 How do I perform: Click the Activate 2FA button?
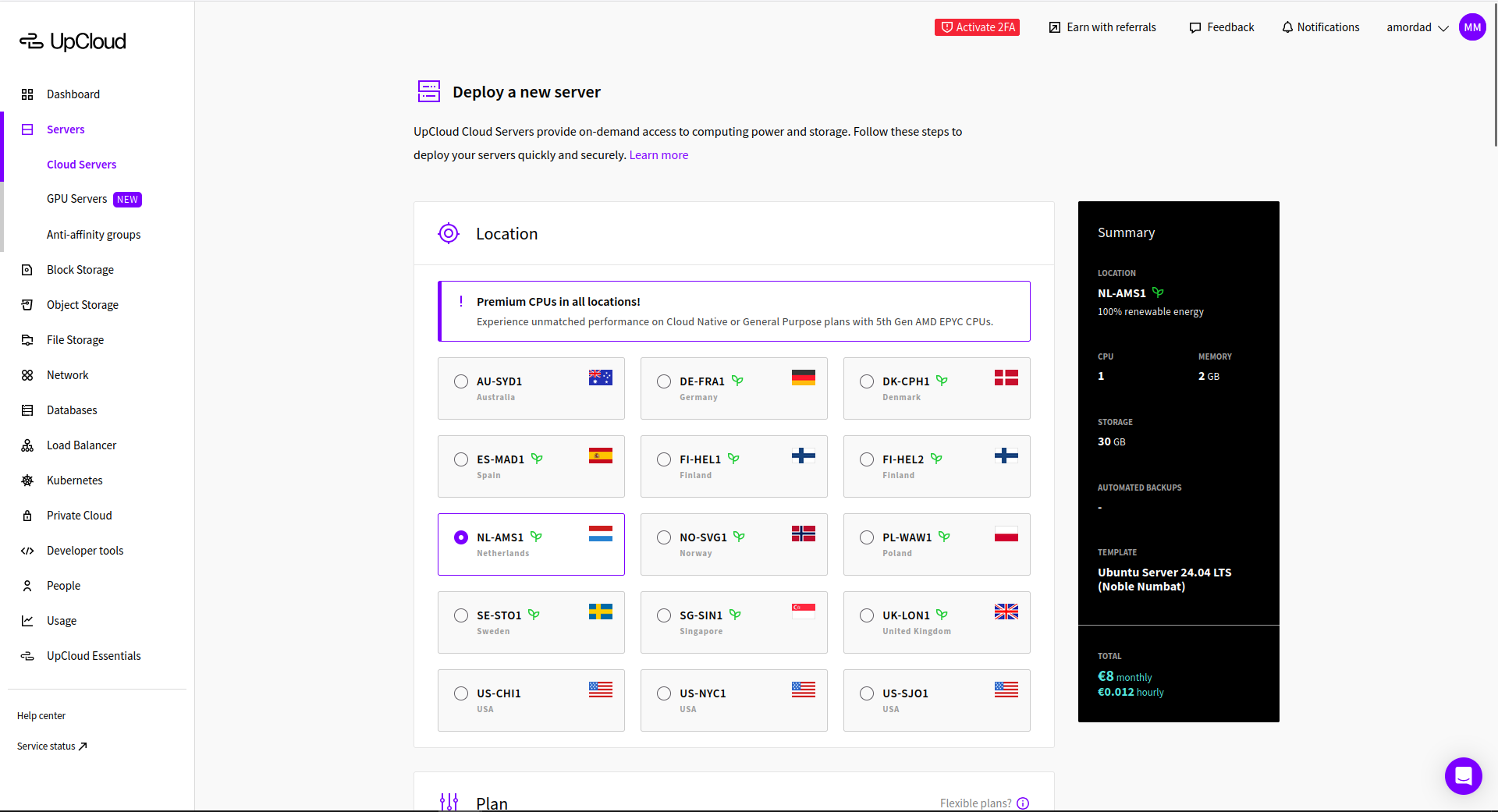(x=977, y=27)
